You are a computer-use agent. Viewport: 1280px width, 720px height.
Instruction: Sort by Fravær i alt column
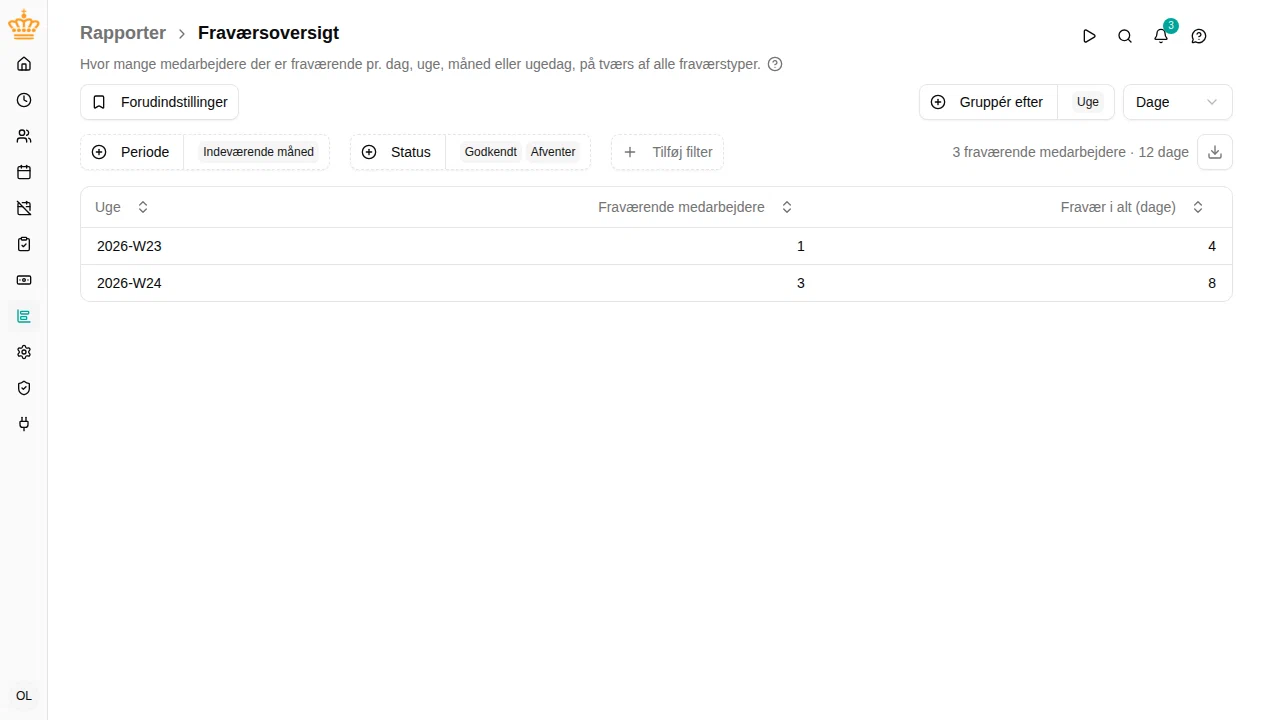pos(1132,207)
